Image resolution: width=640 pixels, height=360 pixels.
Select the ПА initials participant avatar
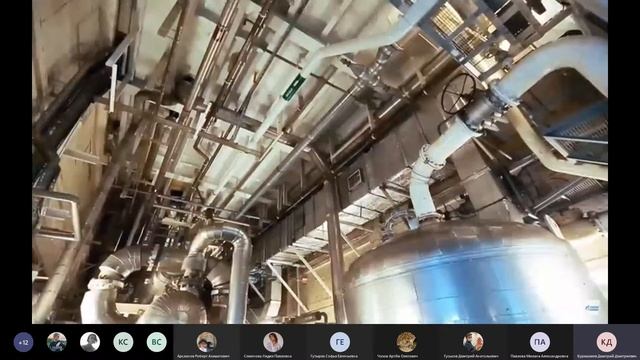(540, 342)
